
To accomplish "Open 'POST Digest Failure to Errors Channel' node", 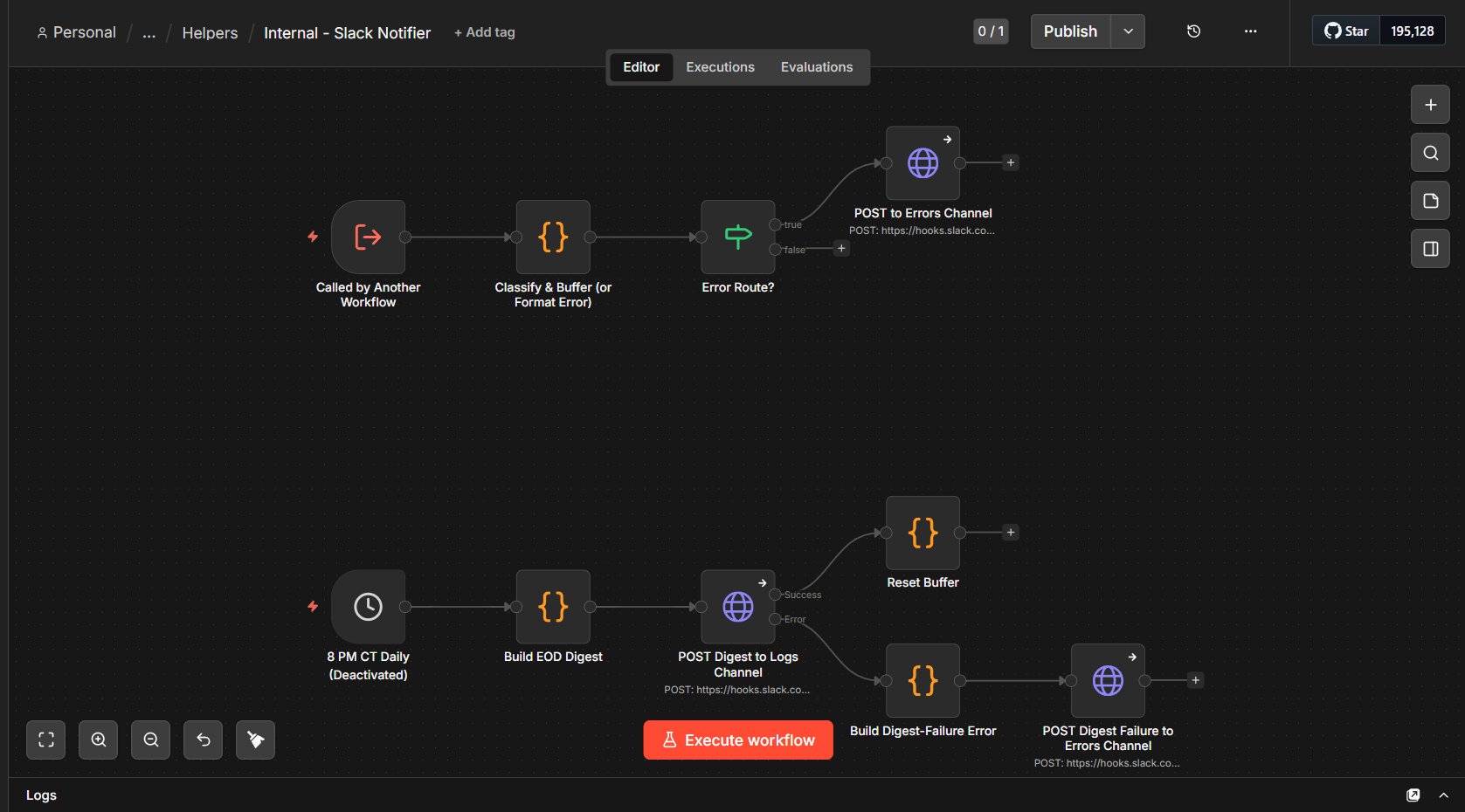I will pos(1108,680).
